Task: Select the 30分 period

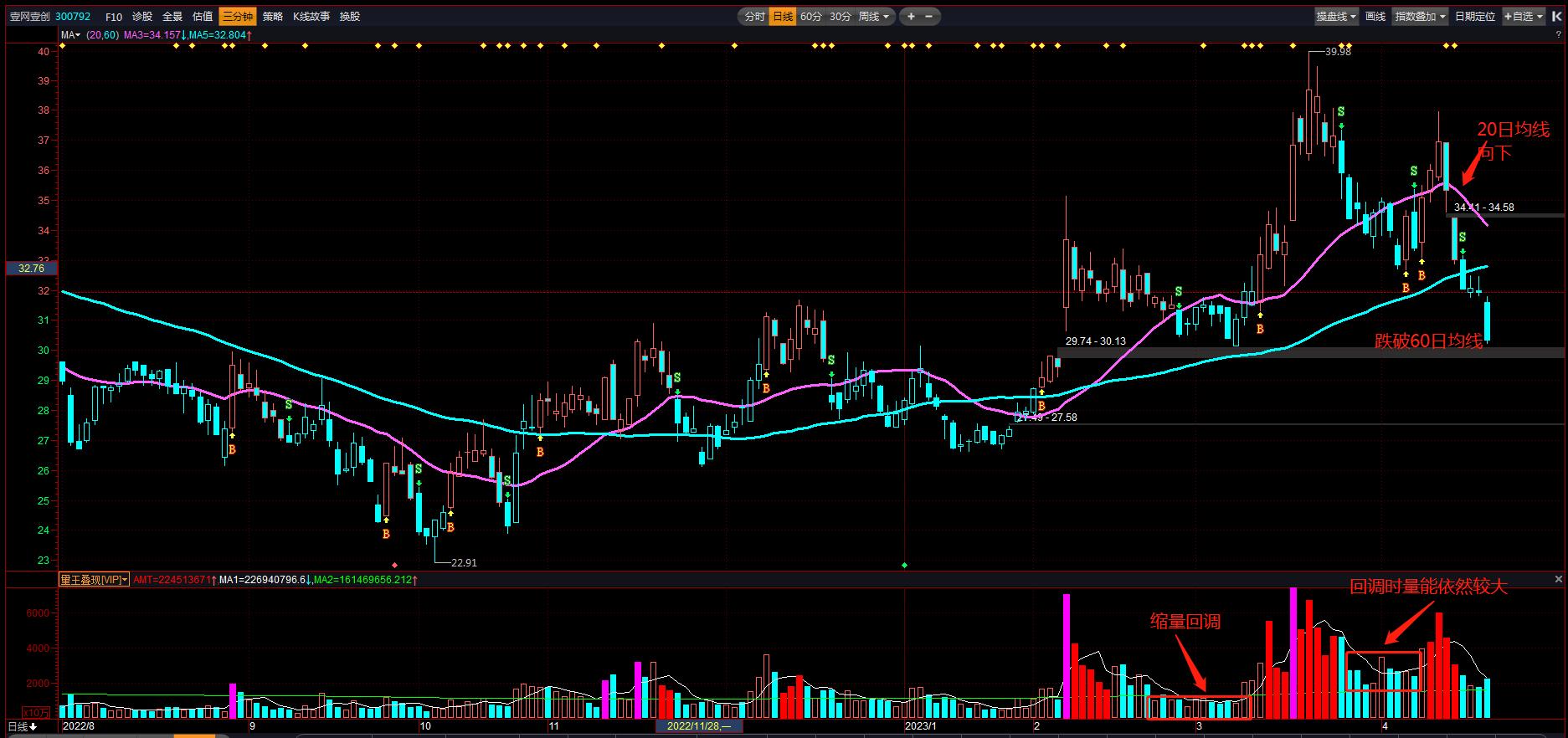Action: [840, 17]
